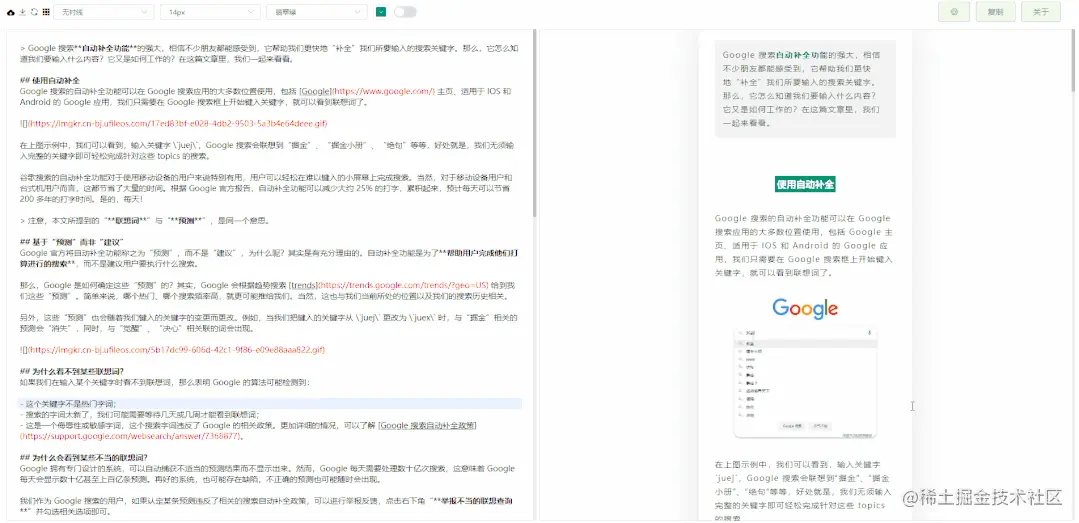Image resolution: width=1079 pixels, height=523 pixels.
Task: Click the editor line starting '- 搜索的字词太新了'
Action: [x=139, y=414]
